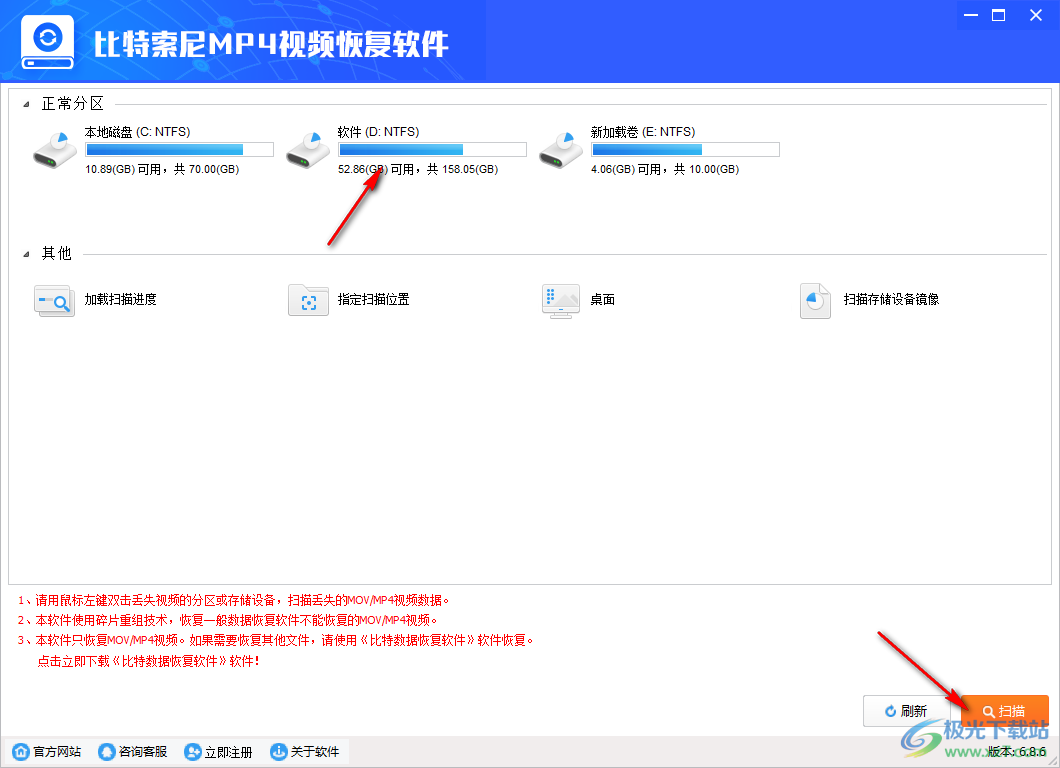Select the new volume E: drive icon
This screenshot has height=768, width=1060.
[561, 150]
